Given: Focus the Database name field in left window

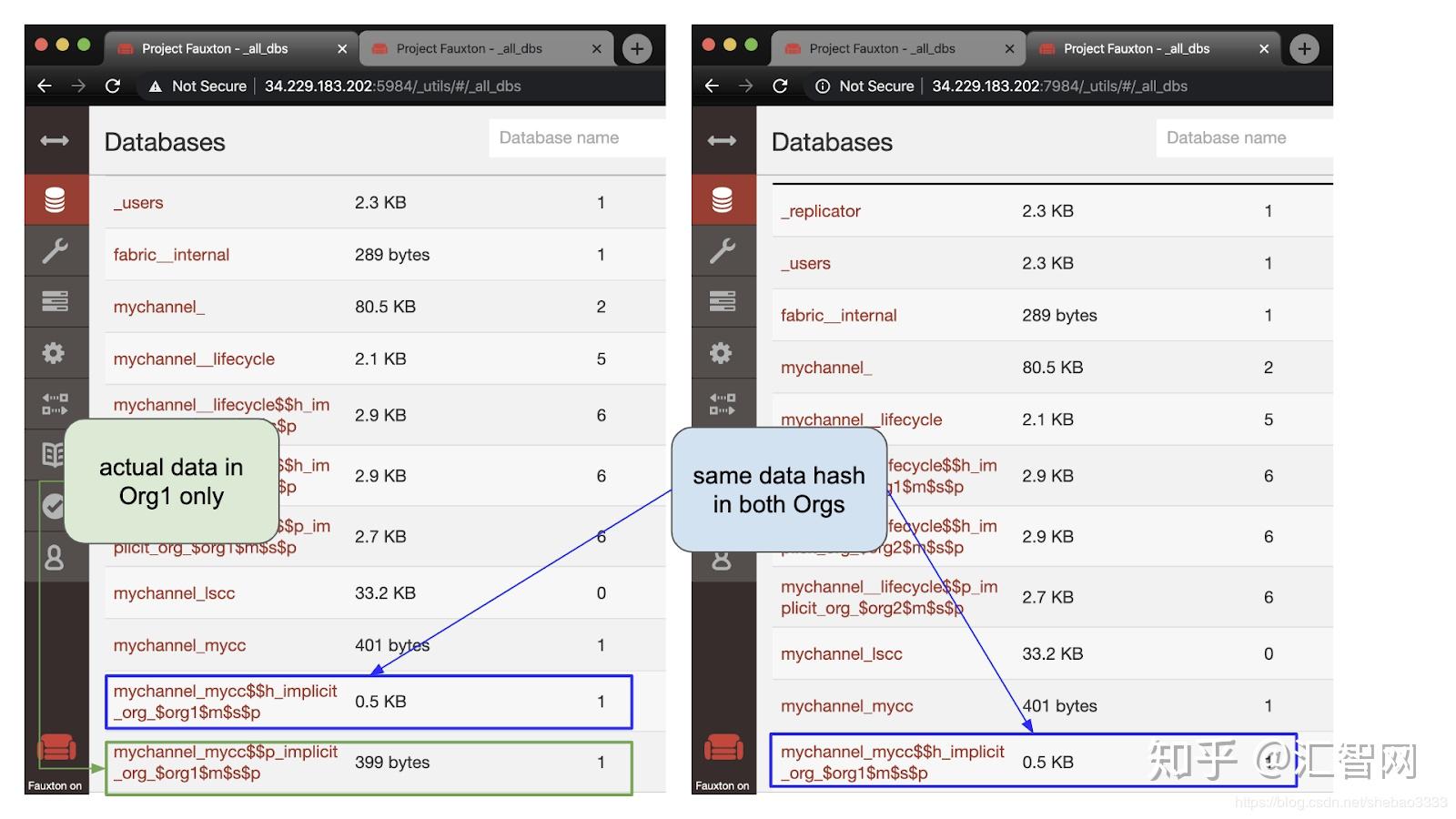Looking at the screenshot, I should (577, 138).
